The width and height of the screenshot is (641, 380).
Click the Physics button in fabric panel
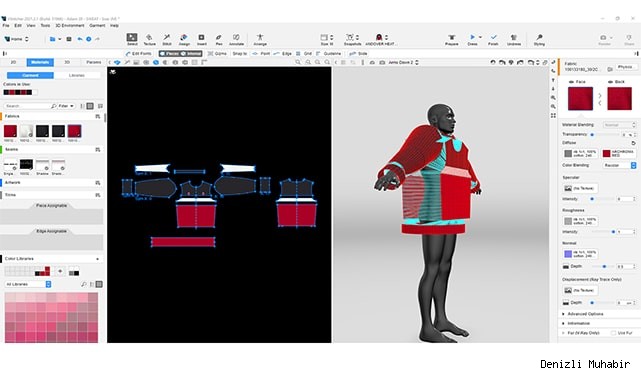point(625,67)
